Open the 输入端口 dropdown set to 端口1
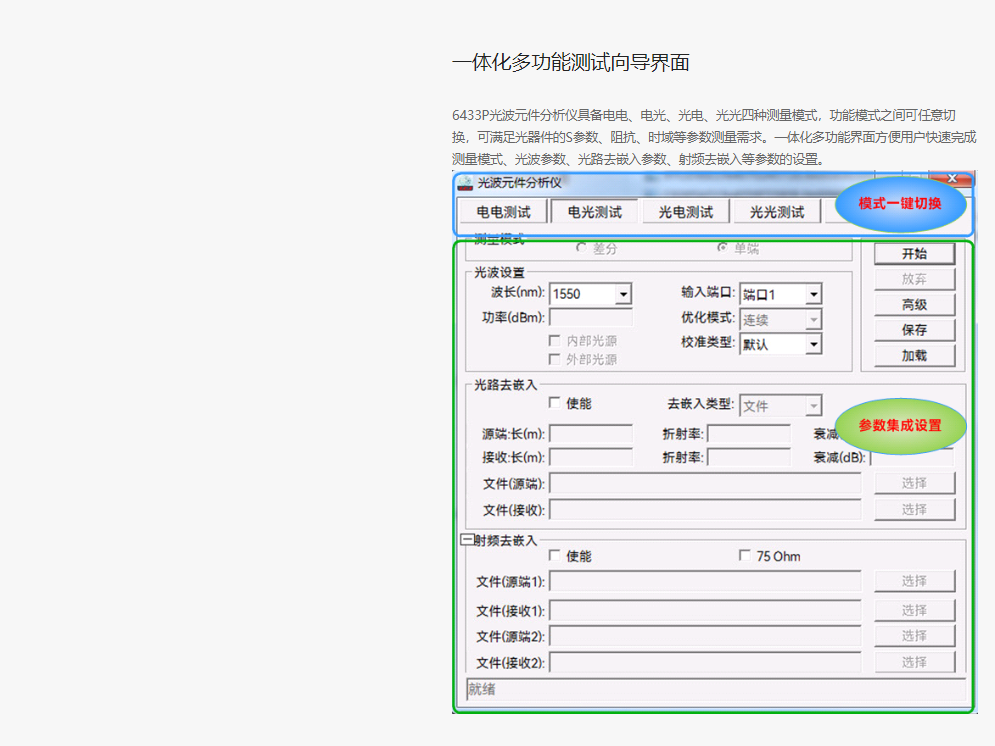Viewport: 995px width, 746px height. [x=813, y=294]
